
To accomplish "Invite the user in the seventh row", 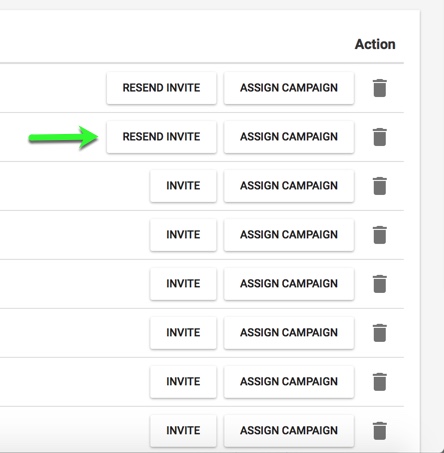I will coord(183,382).
